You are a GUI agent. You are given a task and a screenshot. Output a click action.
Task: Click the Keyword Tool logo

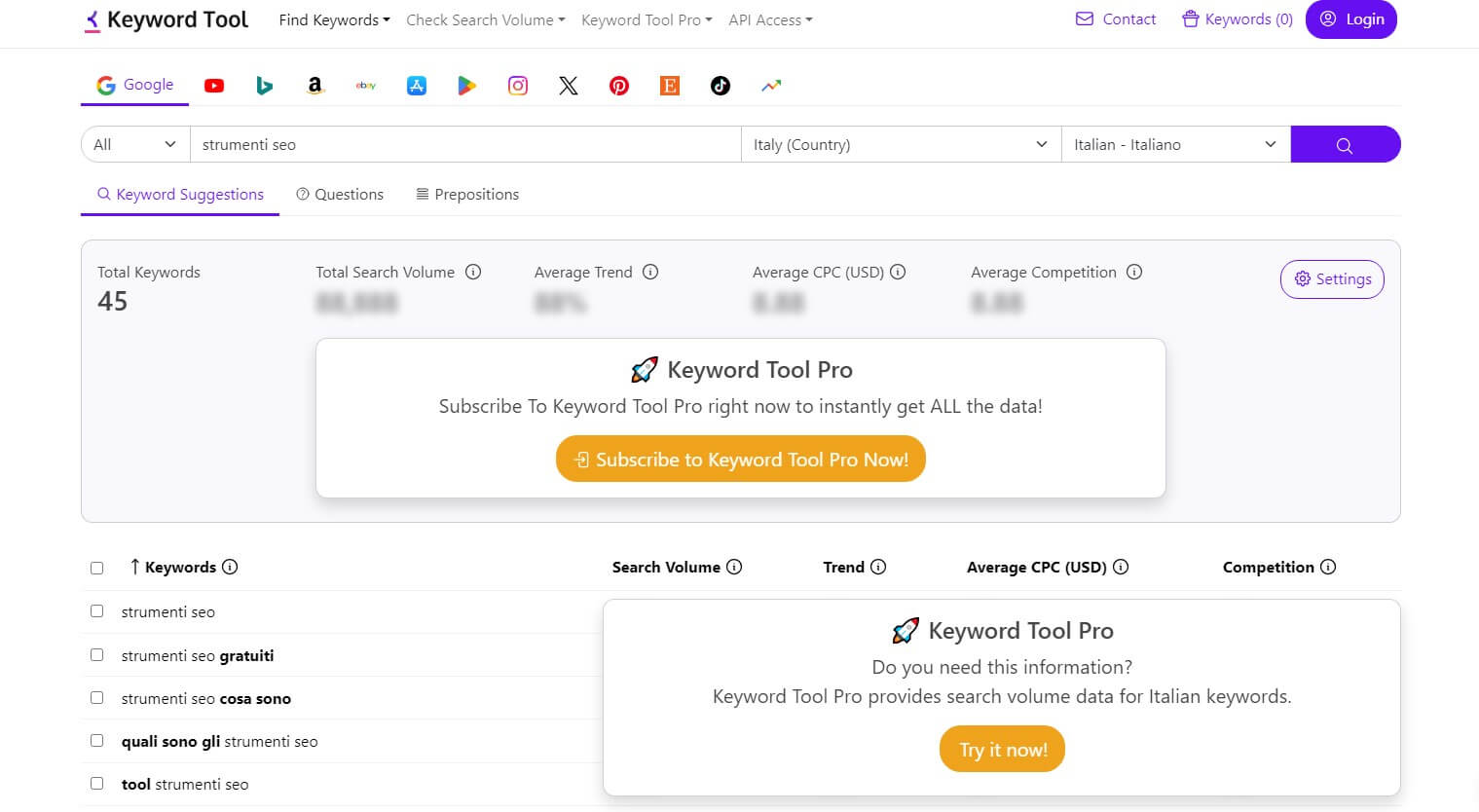166,19
